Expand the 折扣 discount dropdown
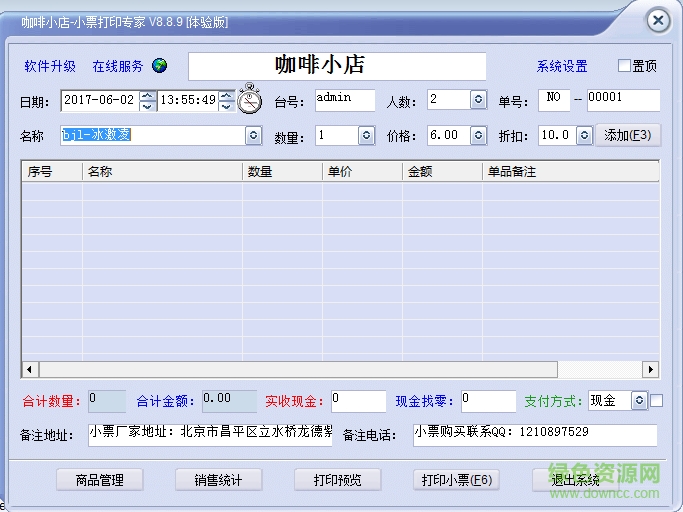683x512 pixels. (x=583, y=135)
